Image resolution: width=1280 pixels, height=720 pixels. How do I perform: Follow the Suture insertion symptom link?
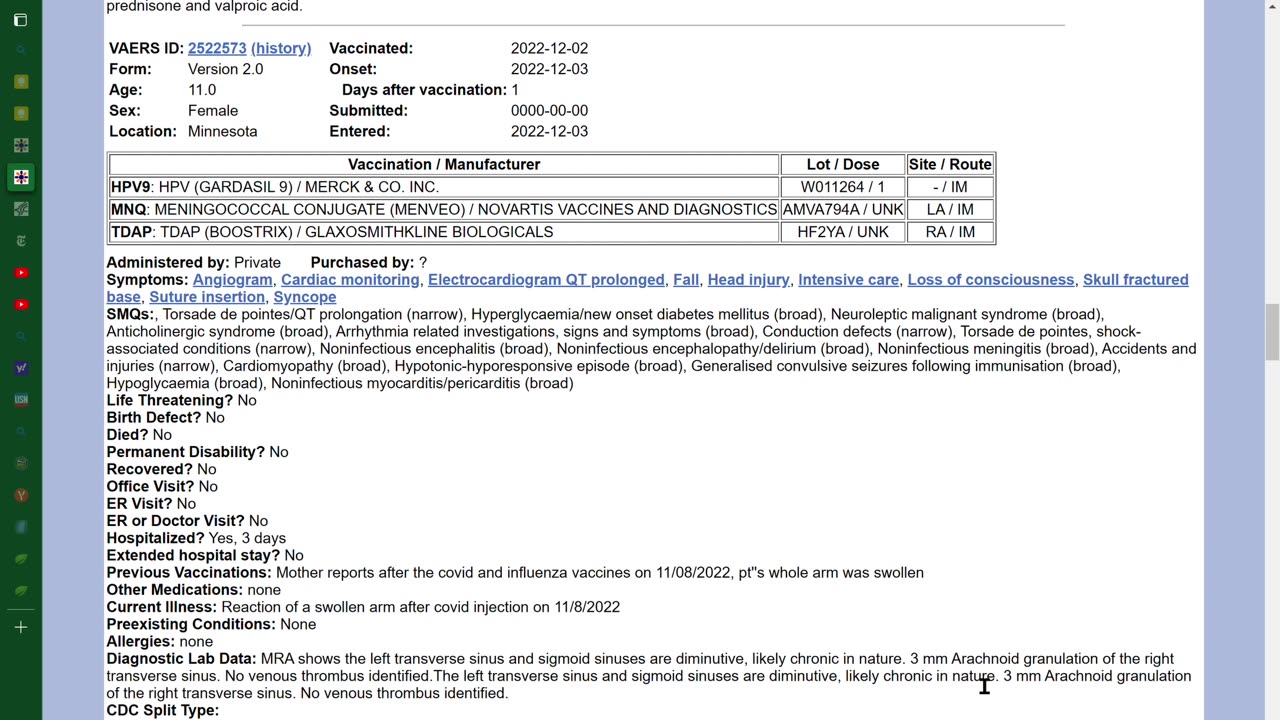(x=207, y=297)
